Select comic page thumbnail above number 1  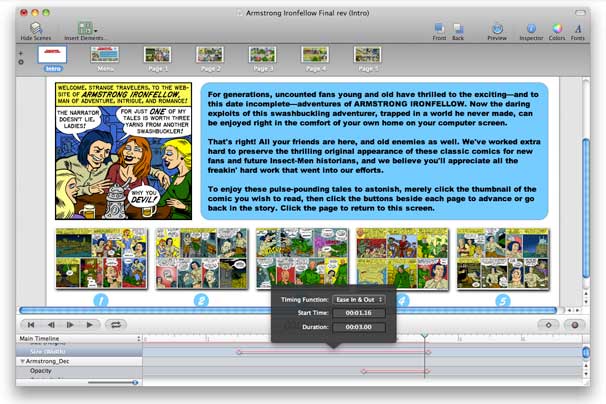102,259
